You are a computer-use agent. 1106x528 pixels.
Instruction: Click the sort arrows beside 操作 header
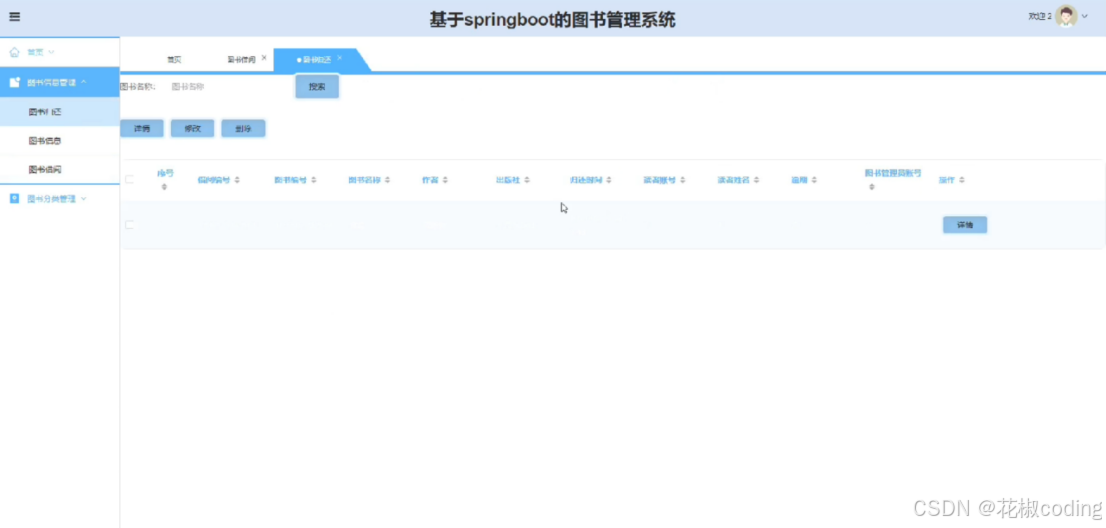point(961,180)
